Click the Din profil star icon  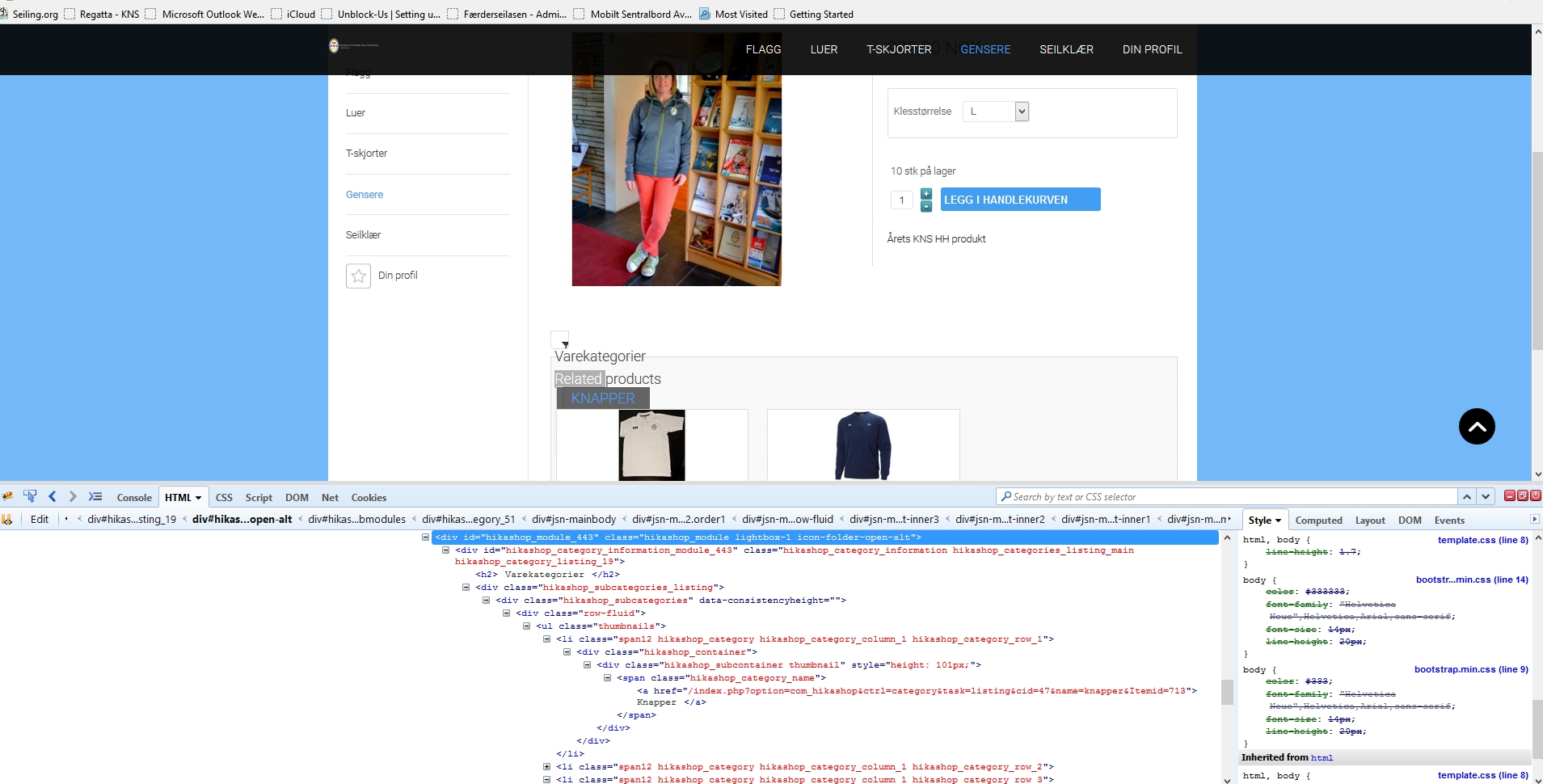[x=358, y=276]
